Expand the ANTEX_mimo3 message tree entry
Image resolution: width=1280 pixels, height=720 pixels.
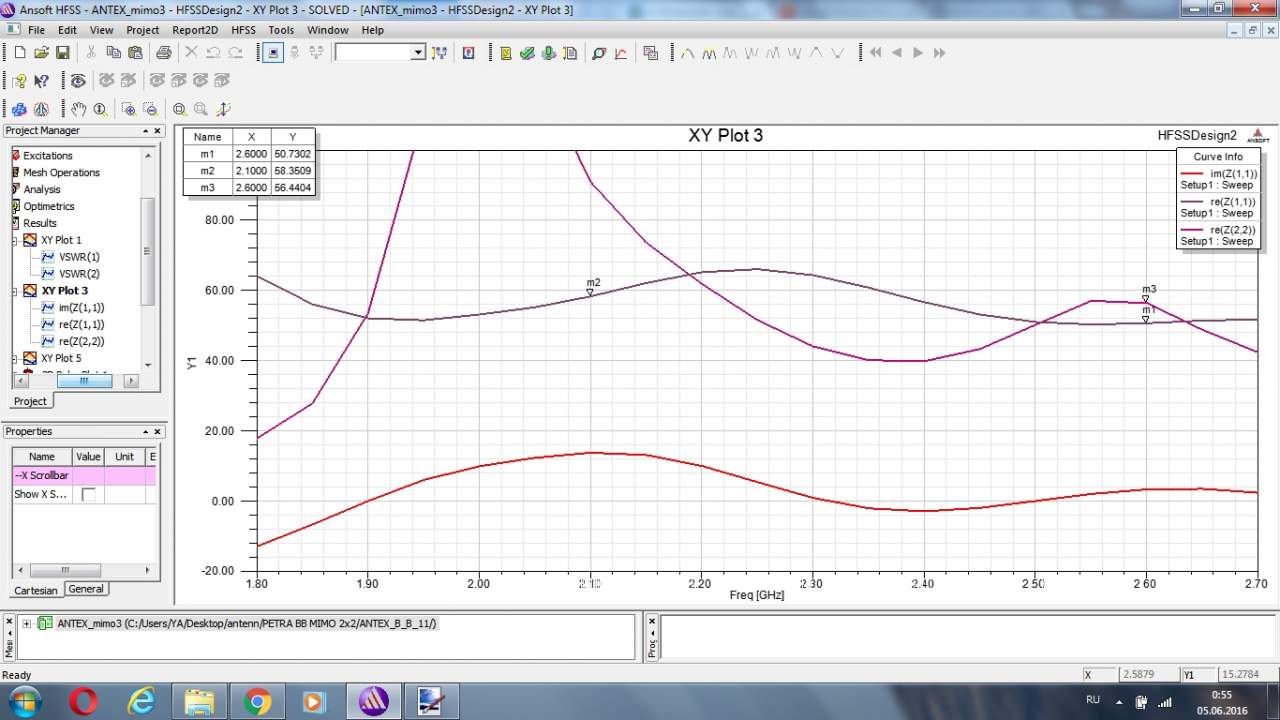pos(26,623)
